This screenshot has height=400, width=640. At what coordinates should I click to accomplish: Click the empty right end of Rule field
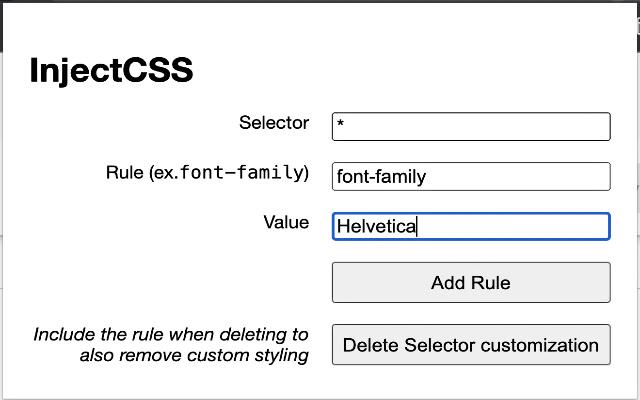(580, 177)
